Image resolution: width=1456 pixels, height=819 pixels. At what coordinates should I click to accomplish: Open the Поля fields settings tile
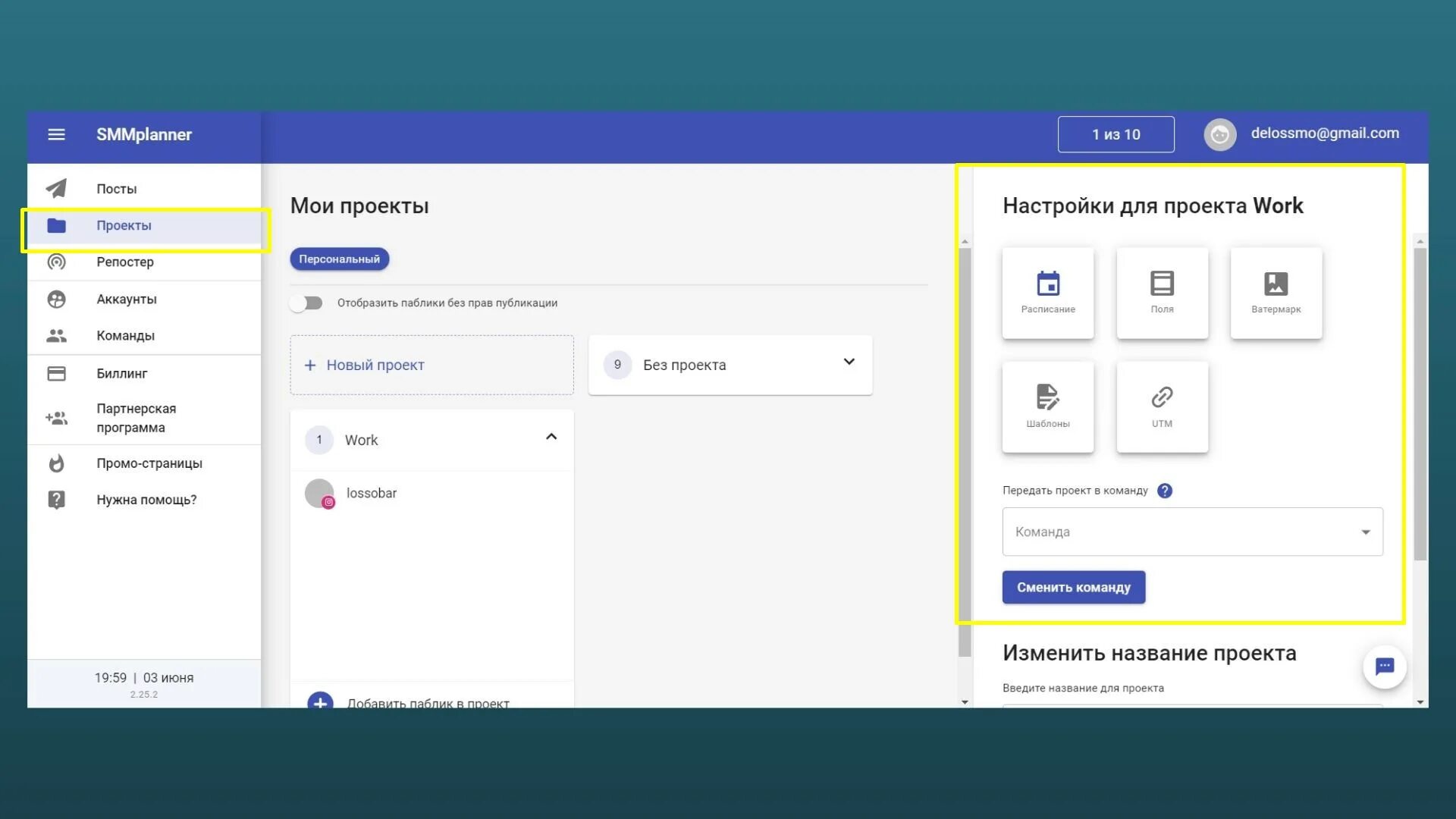click(1162, 293)
